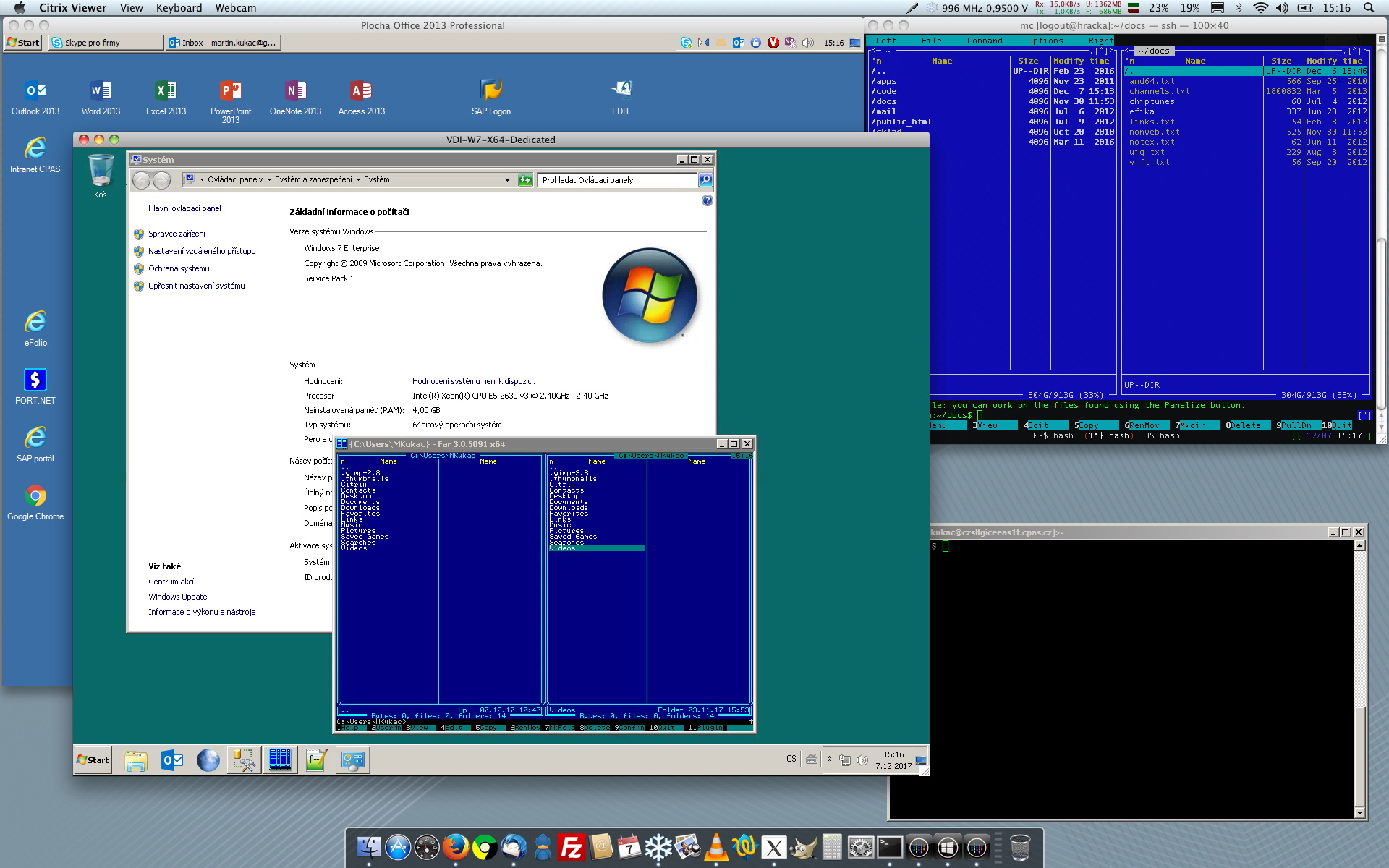The image size is (1389, 868).
Task: Launch the SAP Logon desktop icon
Action: pyautogui.click(x=491, y=91)
